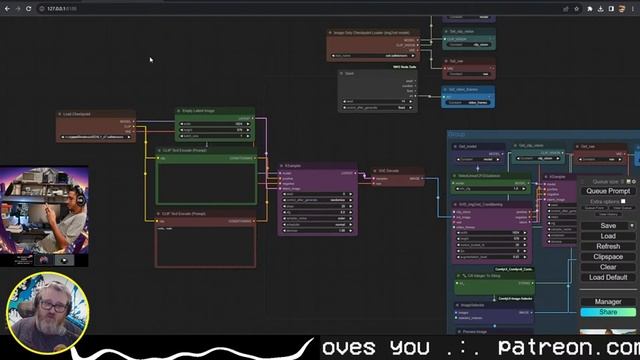
Task: Collapse the left KSampler node dot
Action: [x=282, y=166]
